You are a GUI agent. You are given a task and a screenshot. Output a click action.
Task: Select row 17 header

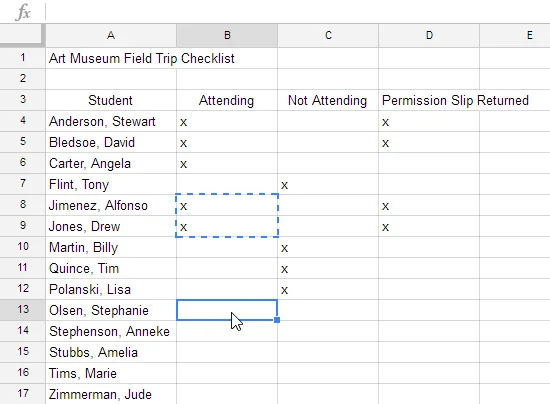click(x=23, y=394)
